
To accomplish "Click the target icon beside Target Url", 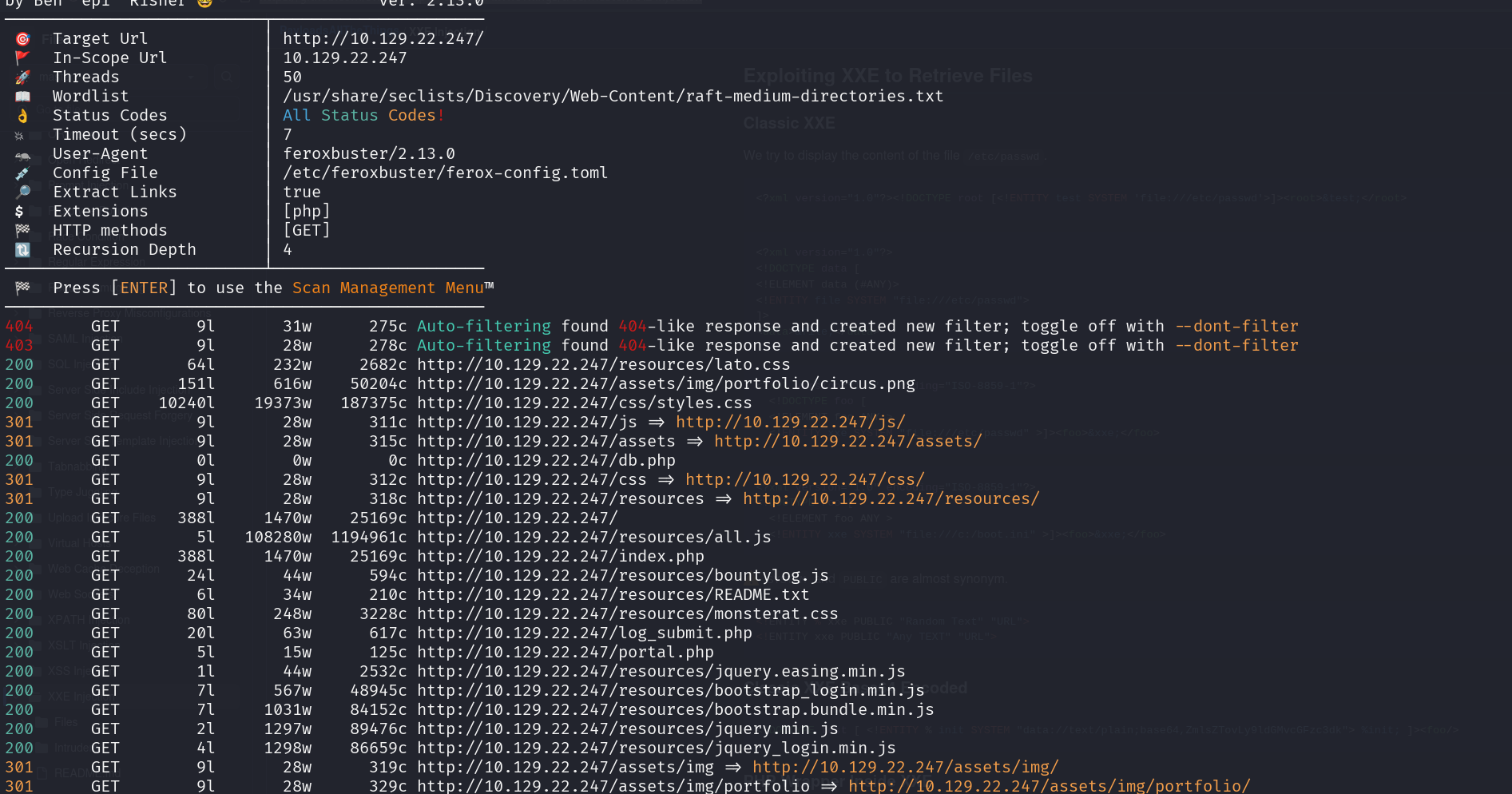I will coord(23,39).
